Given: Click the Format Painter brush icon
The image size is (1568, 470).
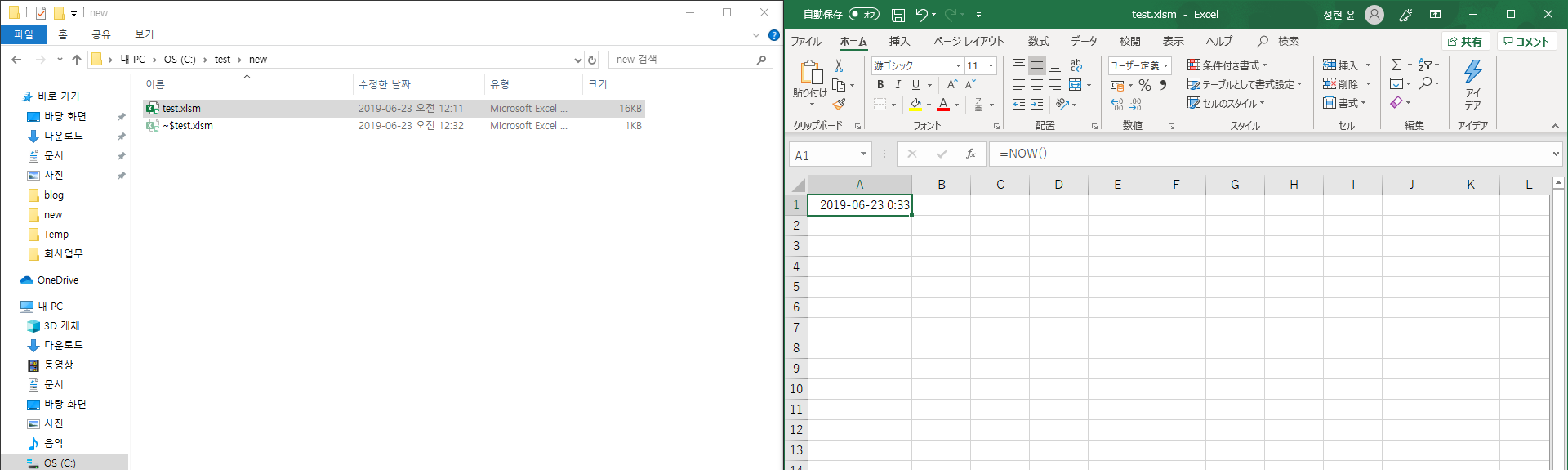Looking at the screenshot, I should coord(839,104).
